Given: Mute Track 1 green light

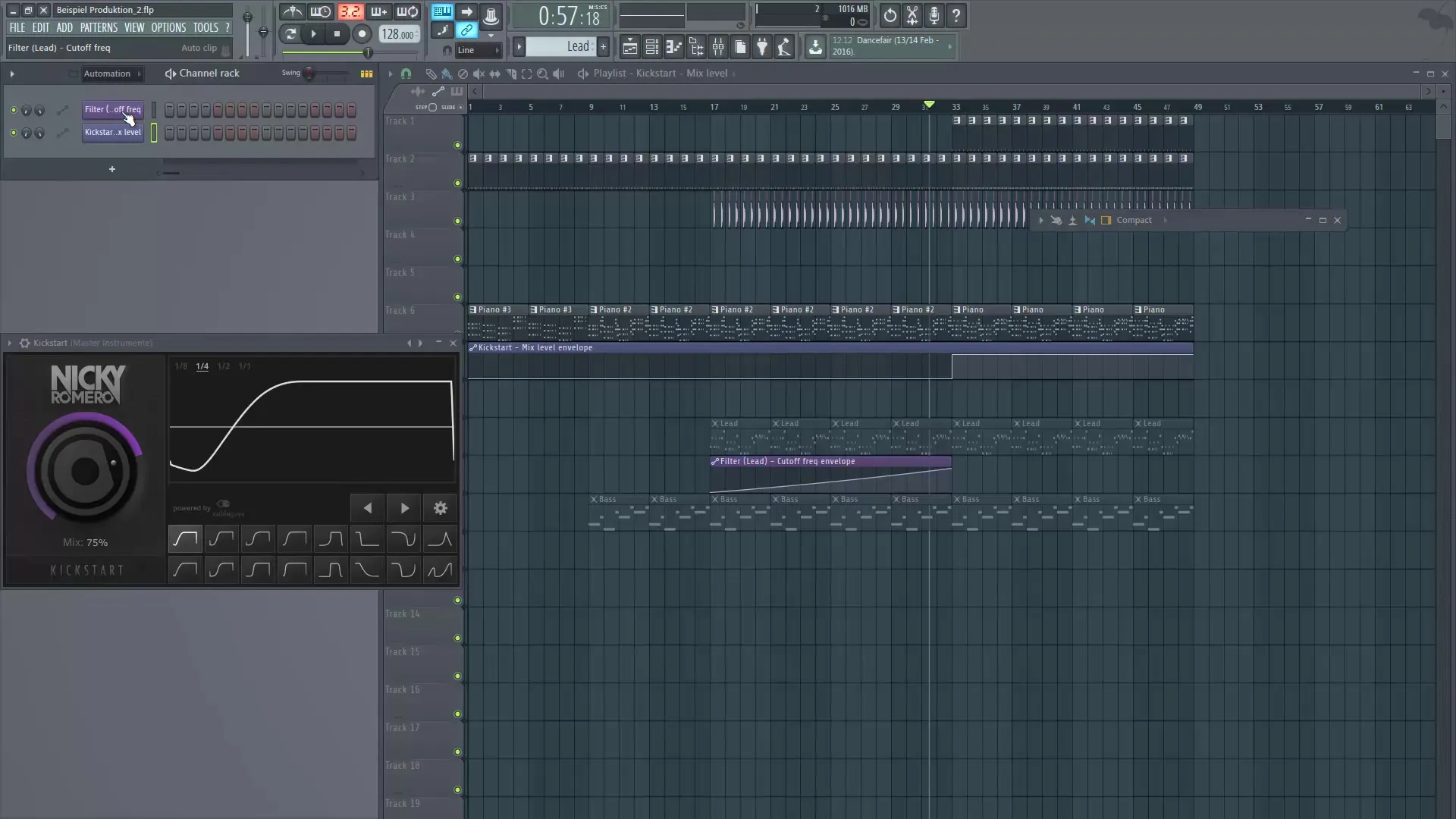Looking at the screenshot, I should click(457, 145).
